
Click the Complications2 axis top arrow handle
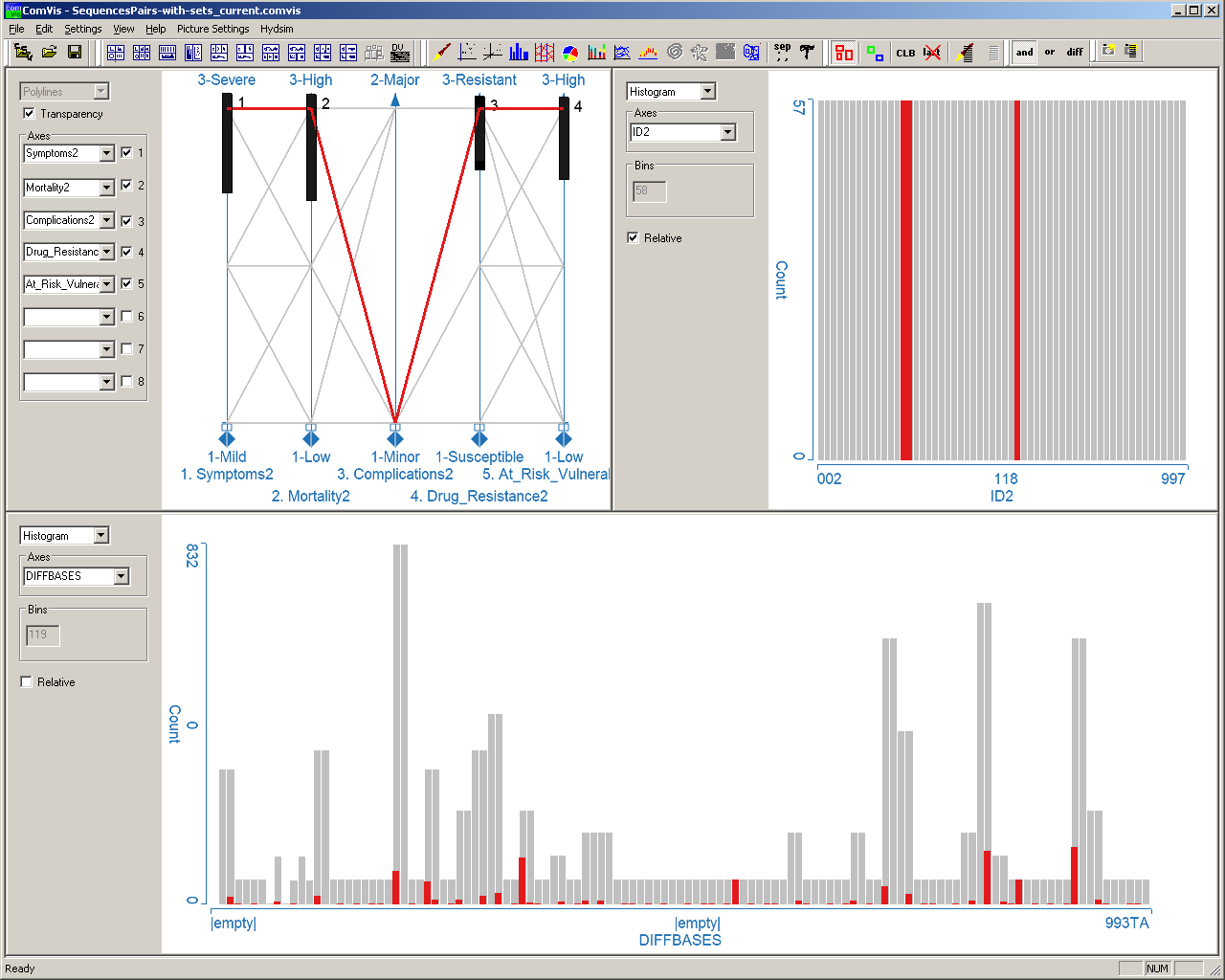click(395, 100)
